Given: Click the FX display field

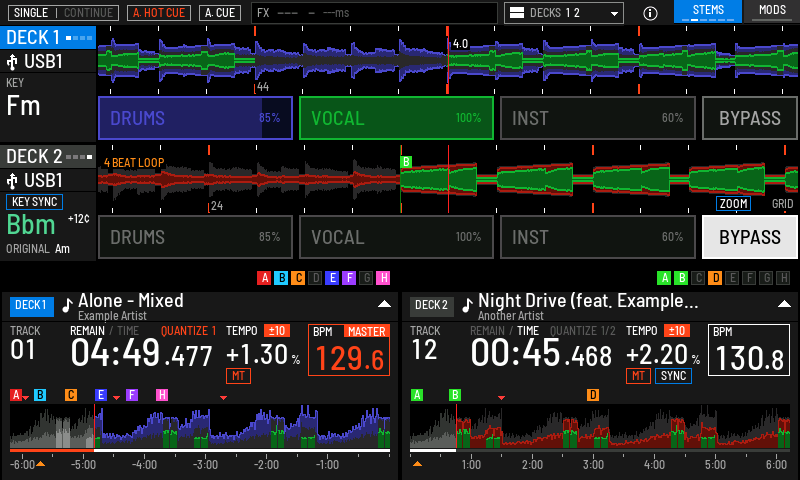Looking at the screenshot, I should (x=374, y=13).
